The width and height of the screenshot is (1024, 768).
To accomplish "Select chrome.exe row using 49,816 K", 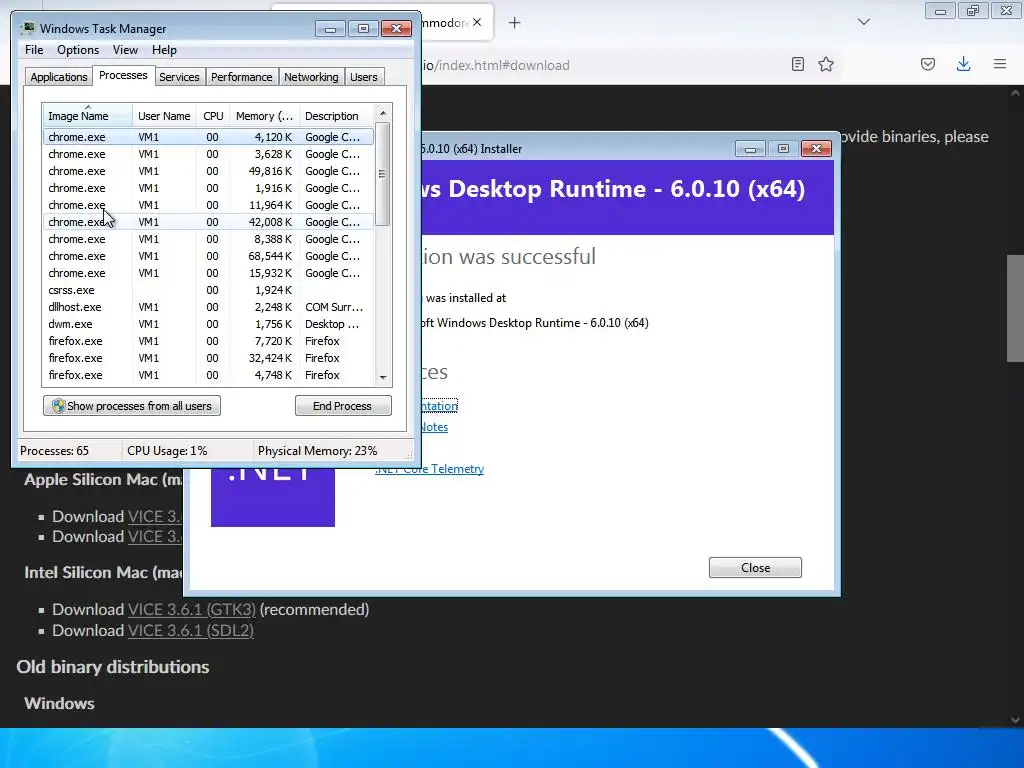I will [x=208, y=171].
